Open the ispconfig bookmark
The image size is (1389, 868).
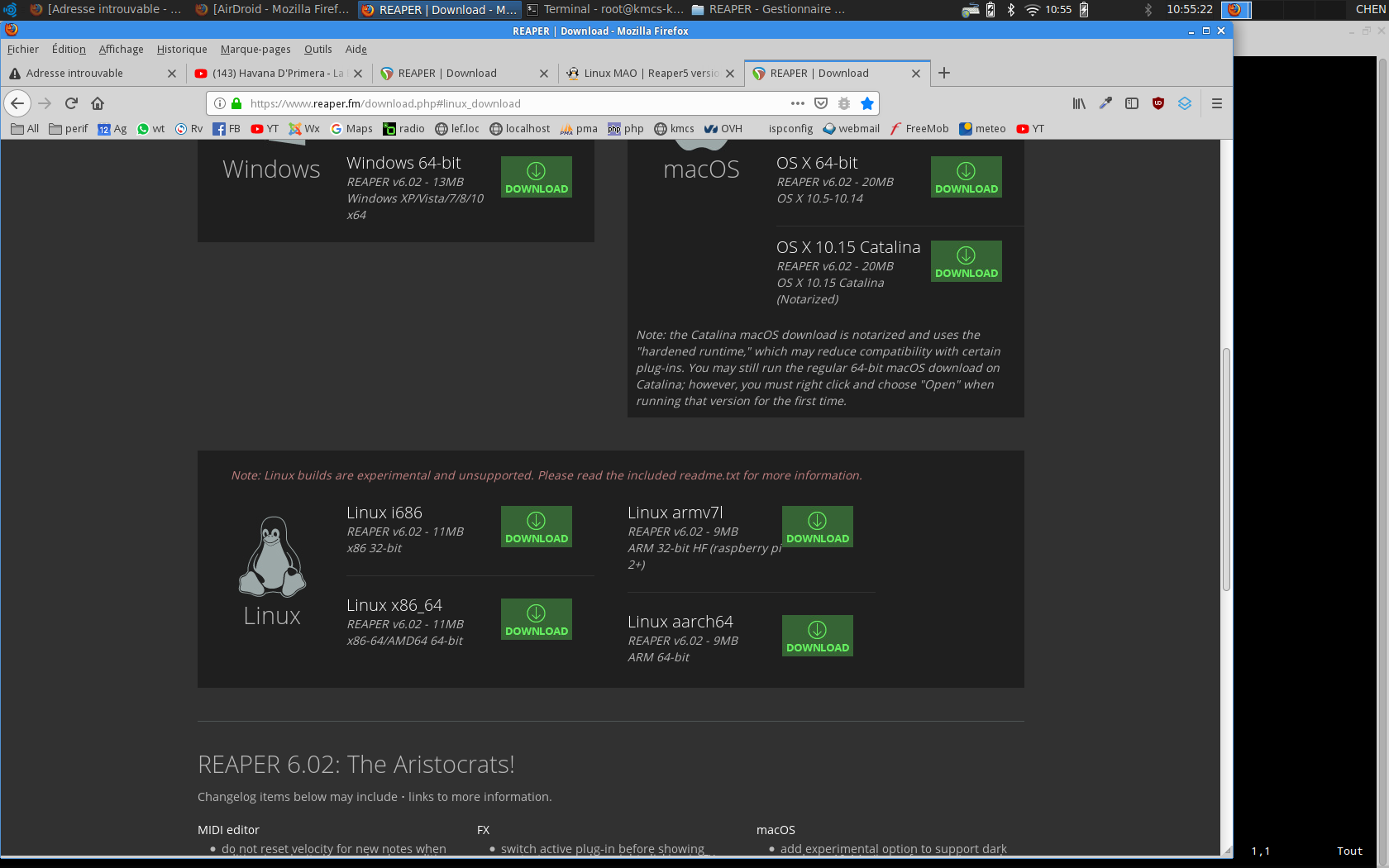[790, 129]
